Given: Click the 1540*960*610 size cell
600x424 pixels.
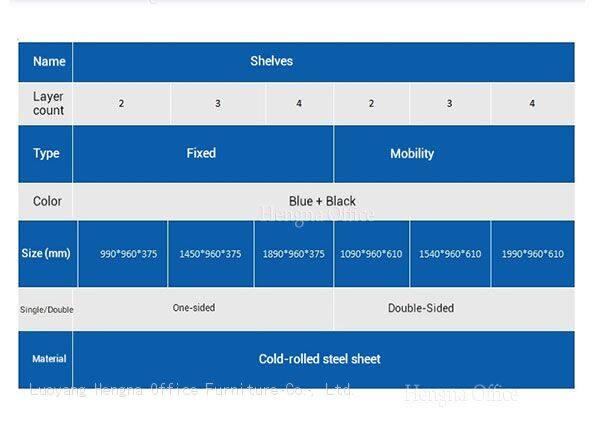Looking at the screenshot, I should point(450,254).
